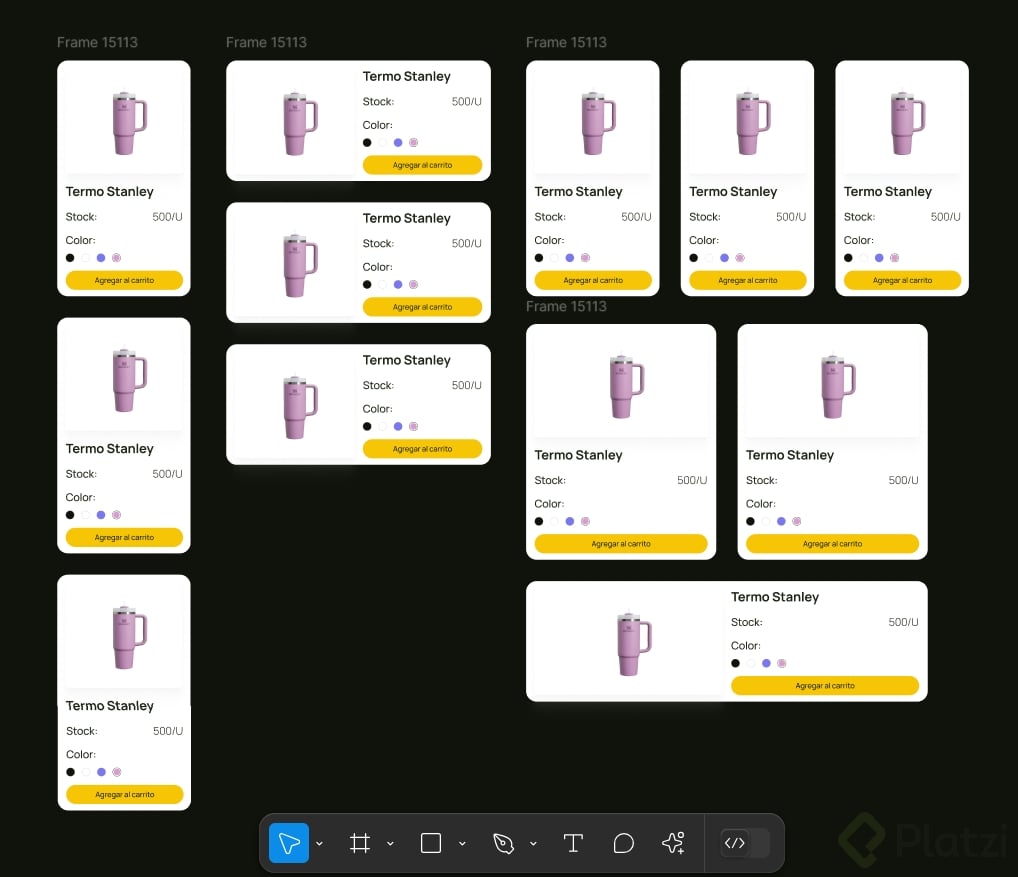Select thermos image in the widest bottom-right card
Screen dimensions: 1018x877
point(633,643)
